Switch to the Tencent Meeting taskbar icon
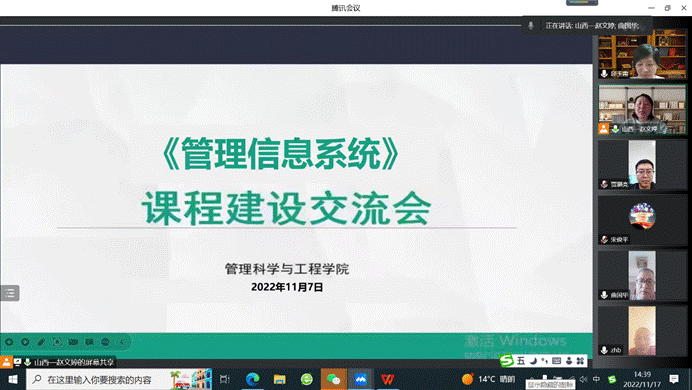692x390 pixels. pos(361,379)
